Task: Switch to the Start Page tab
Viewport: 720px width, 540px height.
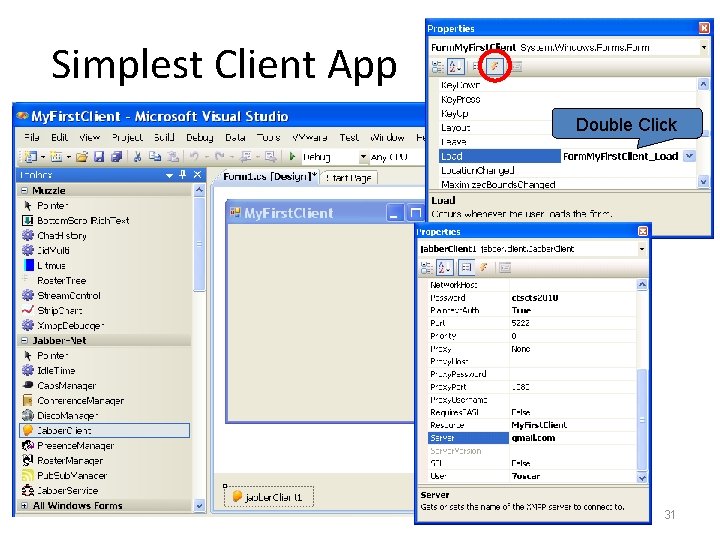Action: [x=350, y=178]
